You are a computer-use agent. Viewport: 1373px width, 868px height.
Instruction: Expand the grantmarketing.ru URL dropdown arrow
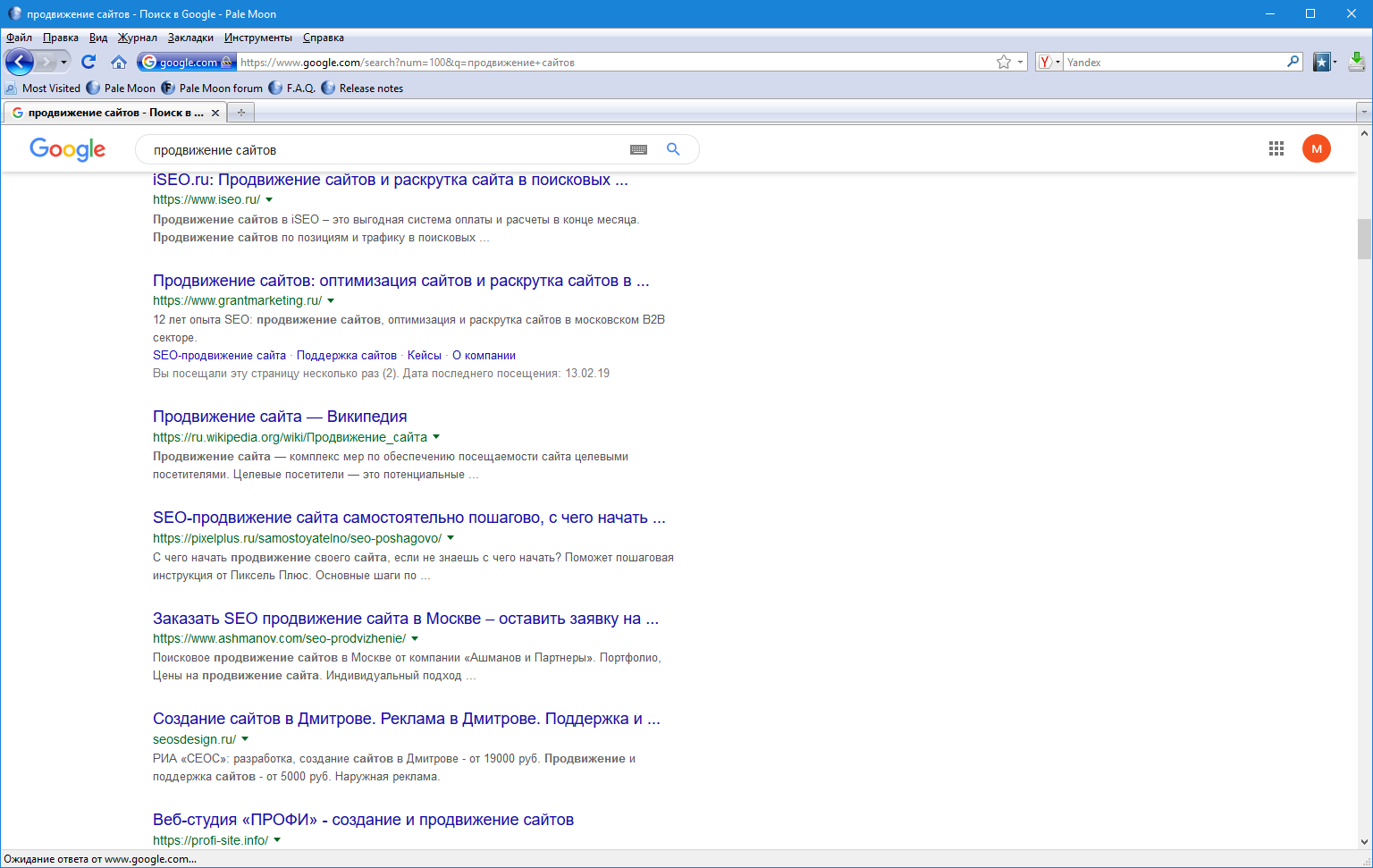tap(331, 301)
